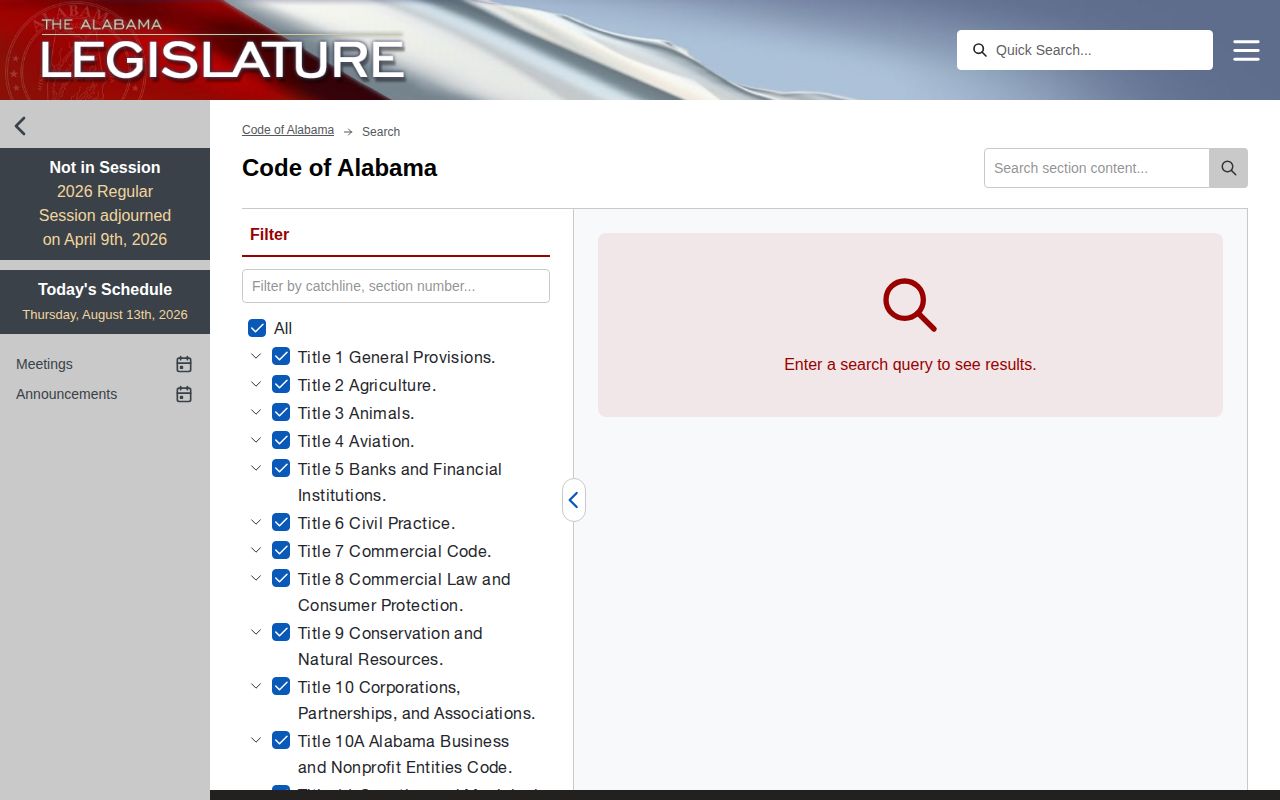Uncheck Title 5 Banks and Financial Institutions

281,469
